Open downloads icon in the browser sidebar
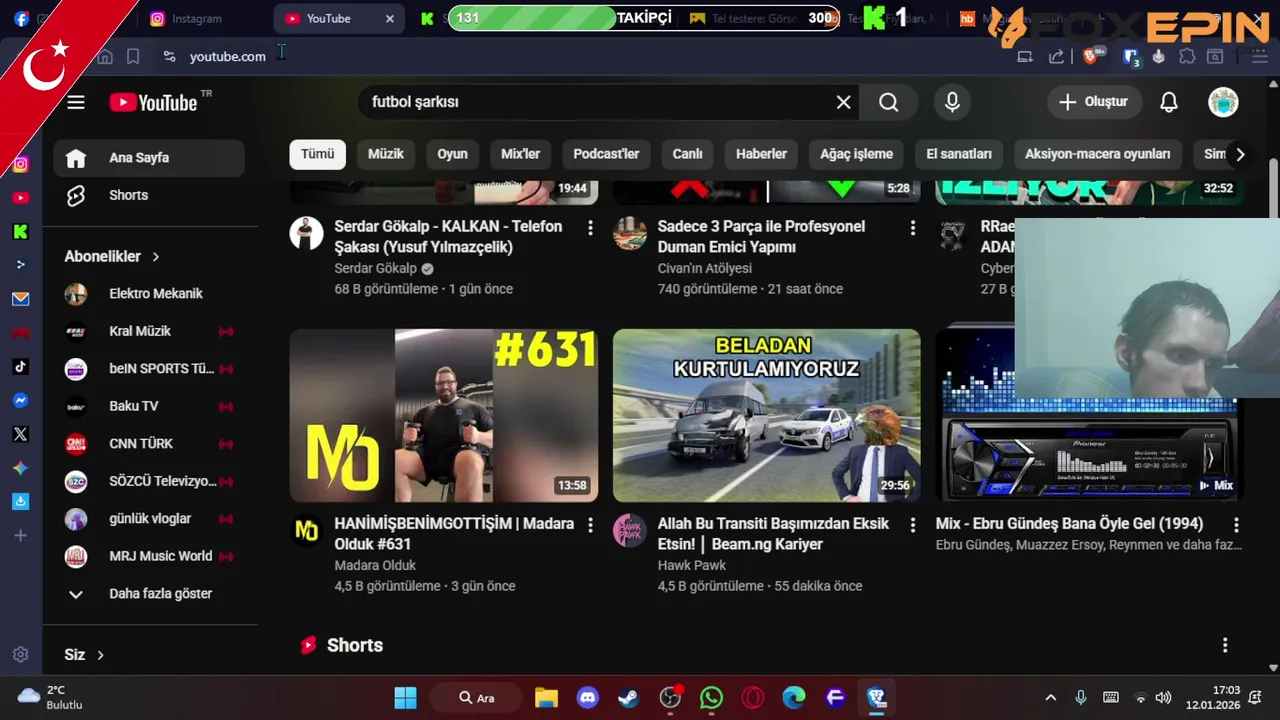The image size is (1280, 720). pos(20,501)
